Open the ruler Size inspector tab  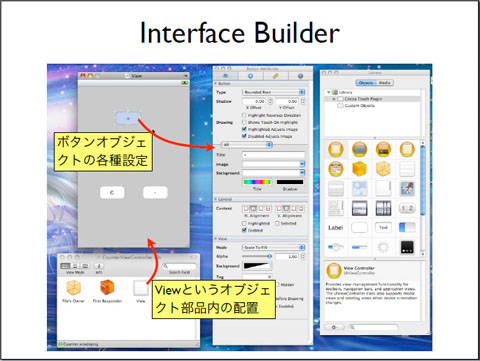(x=275, y=76)
